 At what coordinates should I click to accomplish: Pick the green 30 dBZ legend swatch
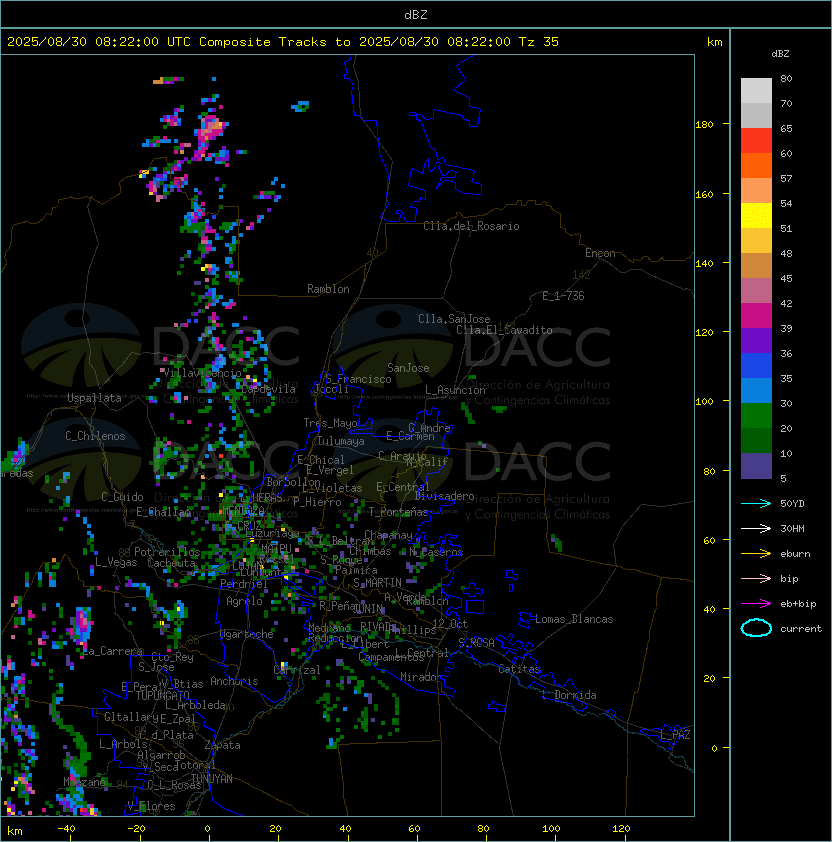756,416
